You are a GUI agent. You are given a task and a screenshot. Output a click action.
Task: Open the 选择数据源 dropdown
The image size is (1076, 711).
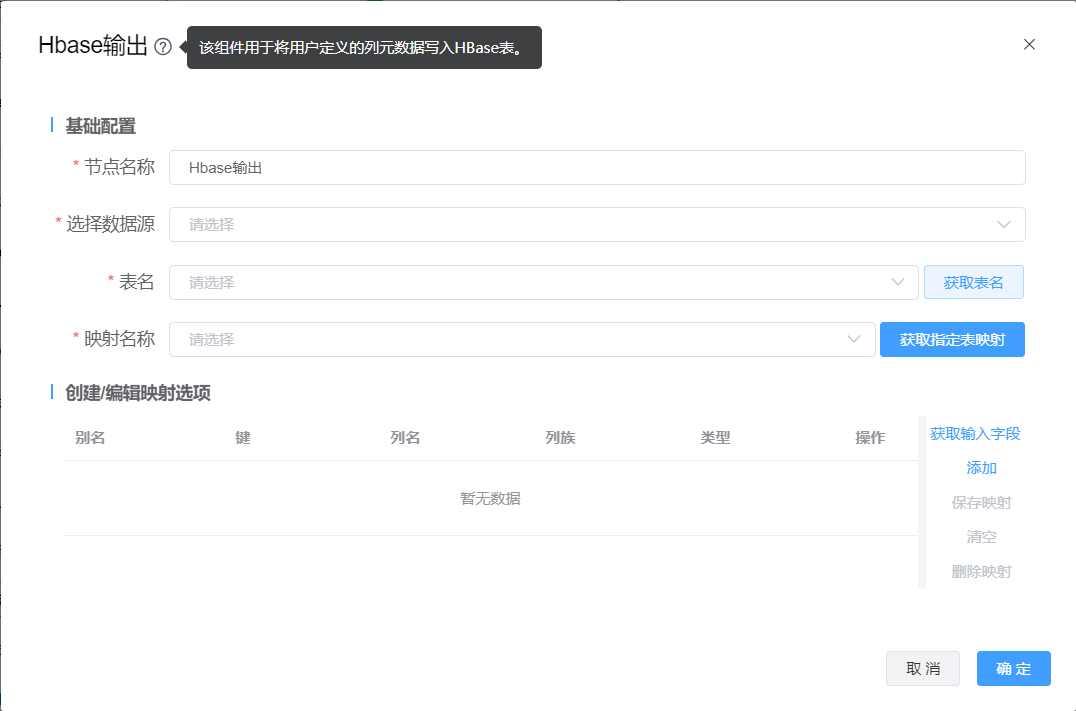tap(597, 225)
